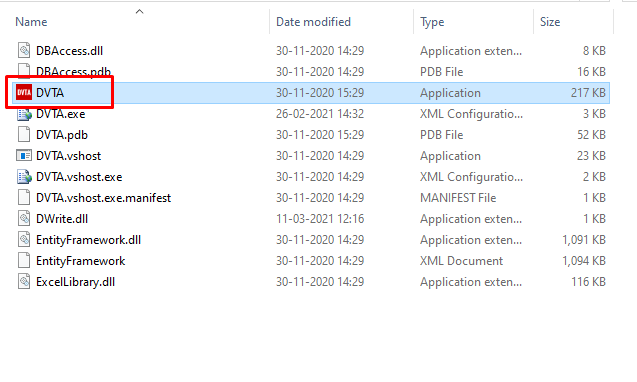
Task: Click the DVTA.exe config file icon
Action: (x=24, y=114)
